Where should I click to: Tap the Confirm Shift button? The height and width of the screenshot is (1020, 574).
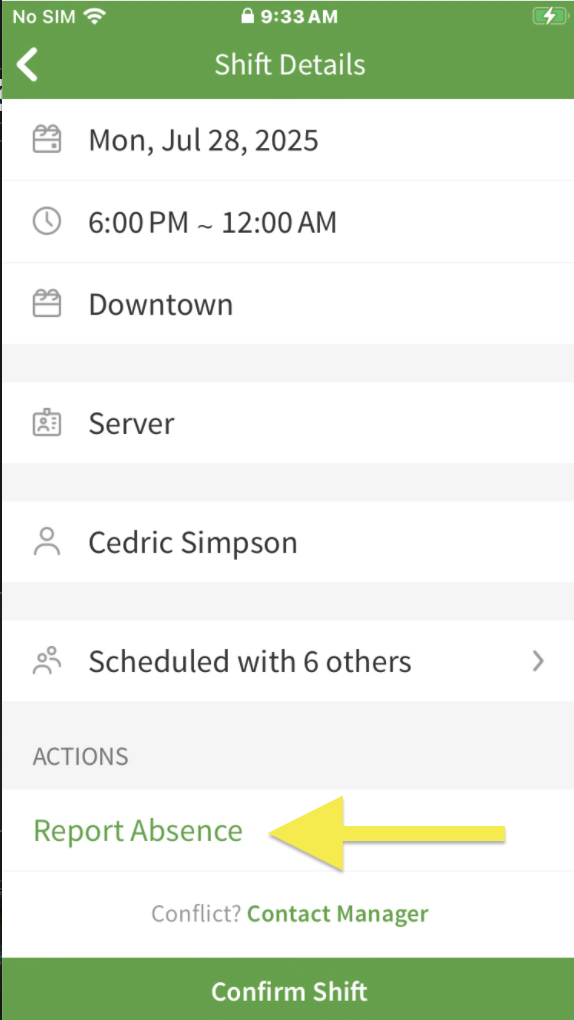pyautogui.click(x=288, y=989)
